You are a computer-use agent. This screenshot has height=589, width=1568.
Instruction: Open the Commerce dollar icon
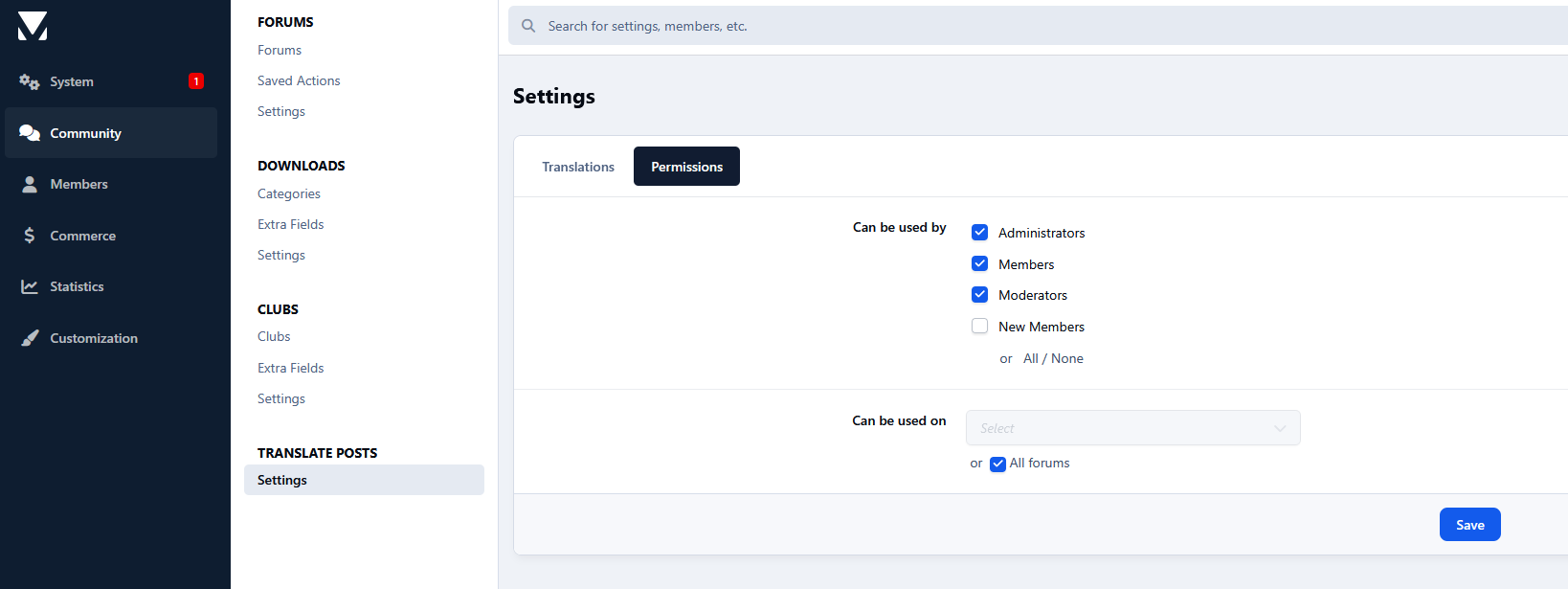pos(30,236)
